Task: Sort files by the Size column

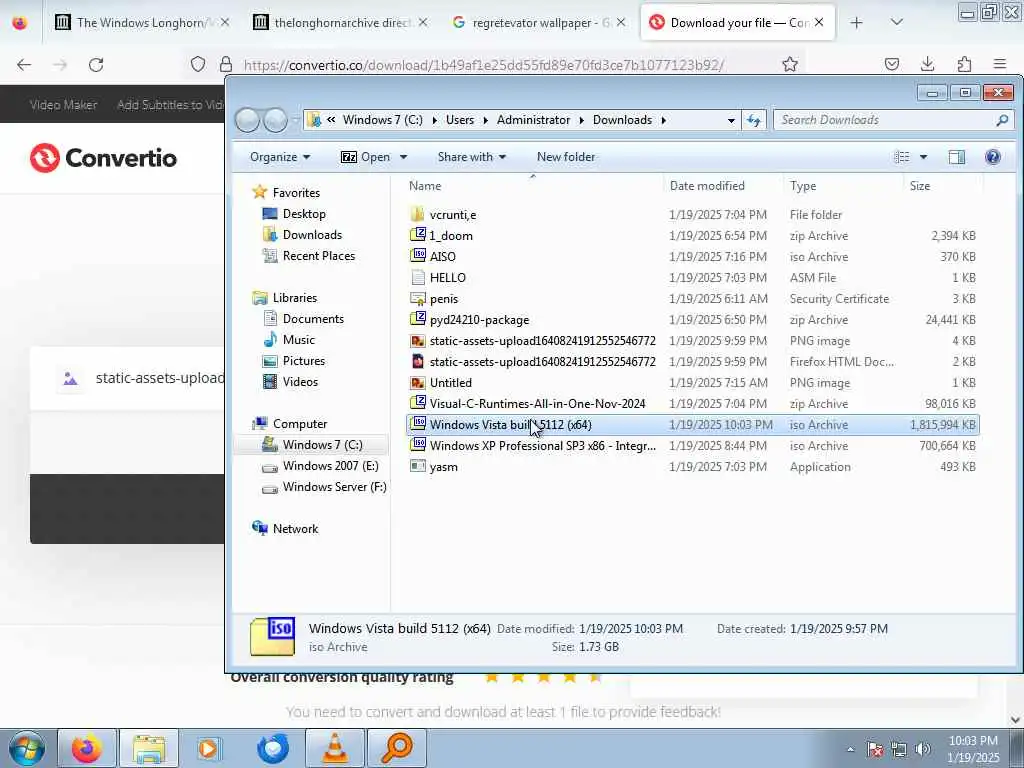Action: [920, 186]
